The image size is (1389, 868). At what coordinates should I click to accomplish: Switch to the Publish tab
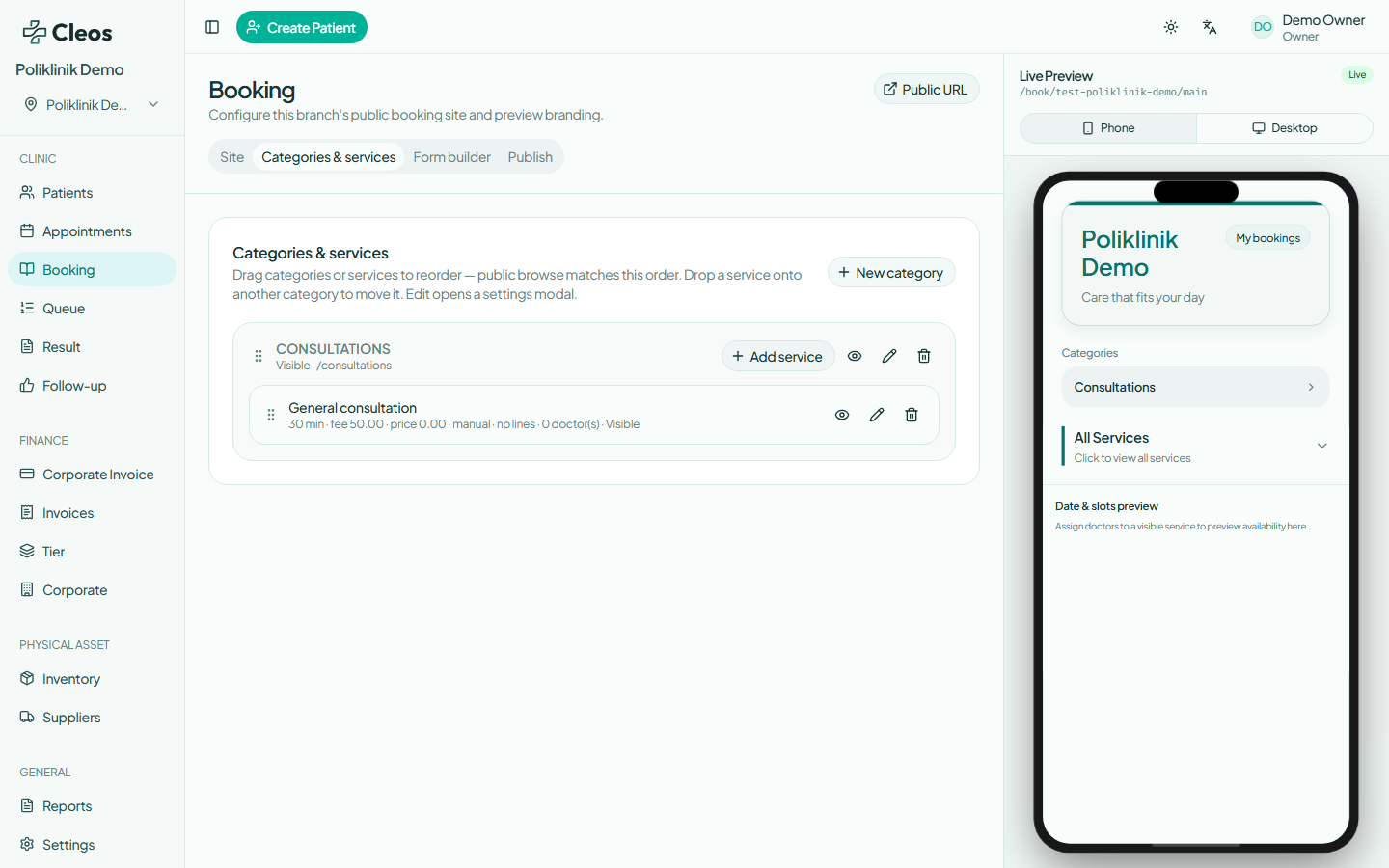pyautogui.click(x=531, y=157)
